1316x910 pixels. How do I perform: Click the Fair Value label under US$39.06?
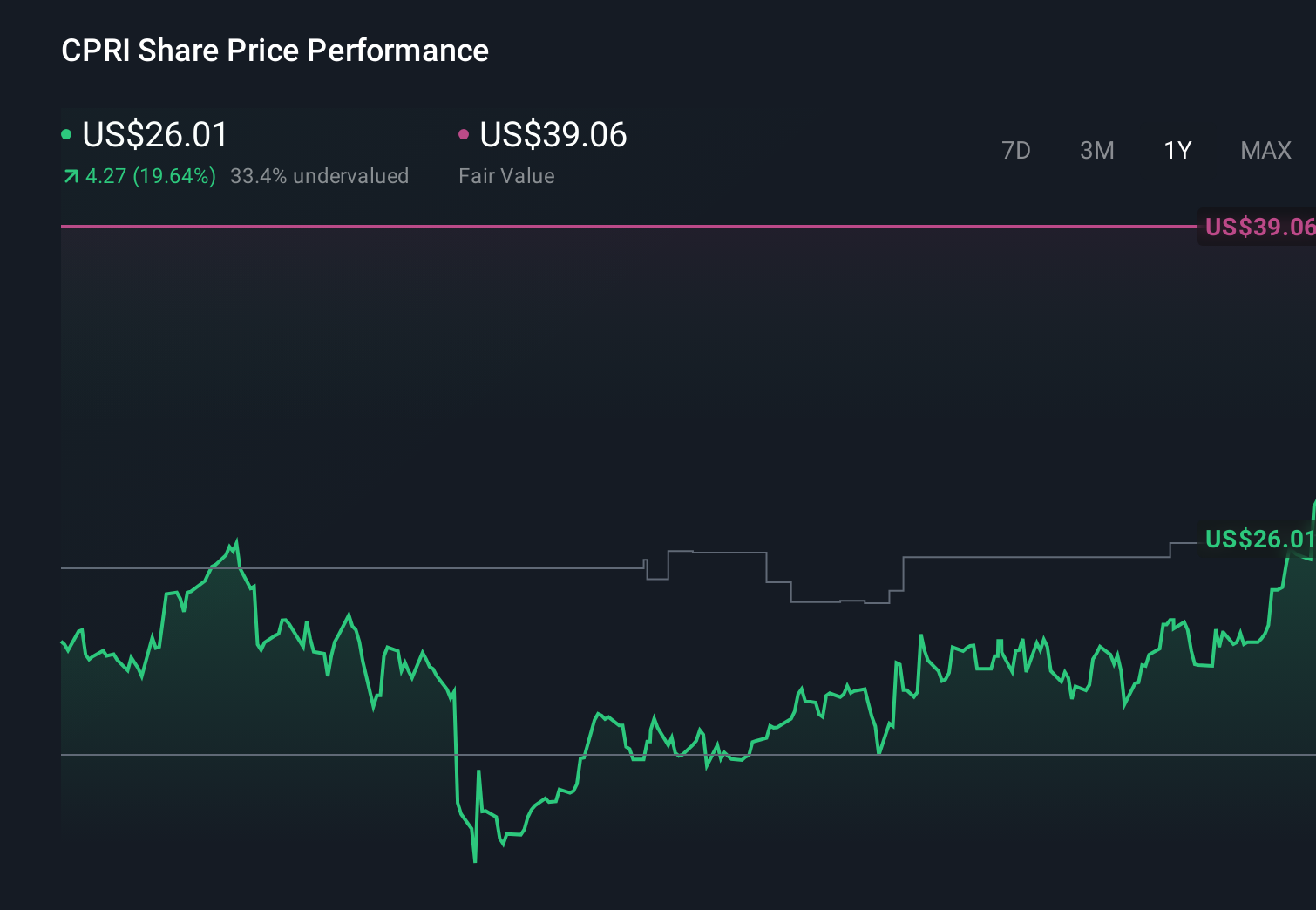[x=506, y=175]
